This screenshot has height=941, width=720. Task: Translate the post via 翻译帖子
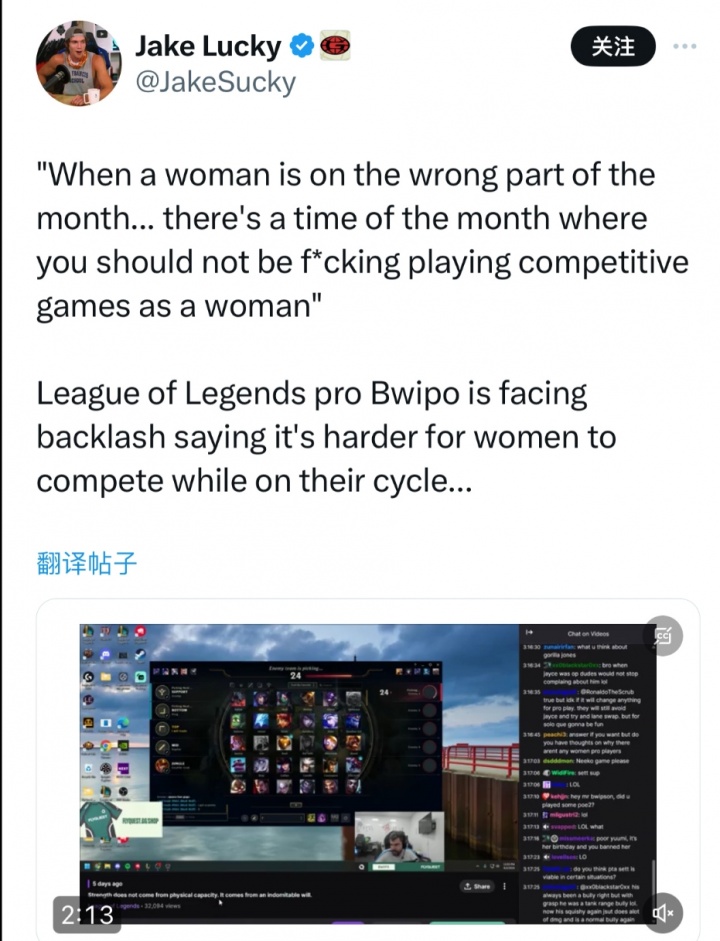[87, 564]
